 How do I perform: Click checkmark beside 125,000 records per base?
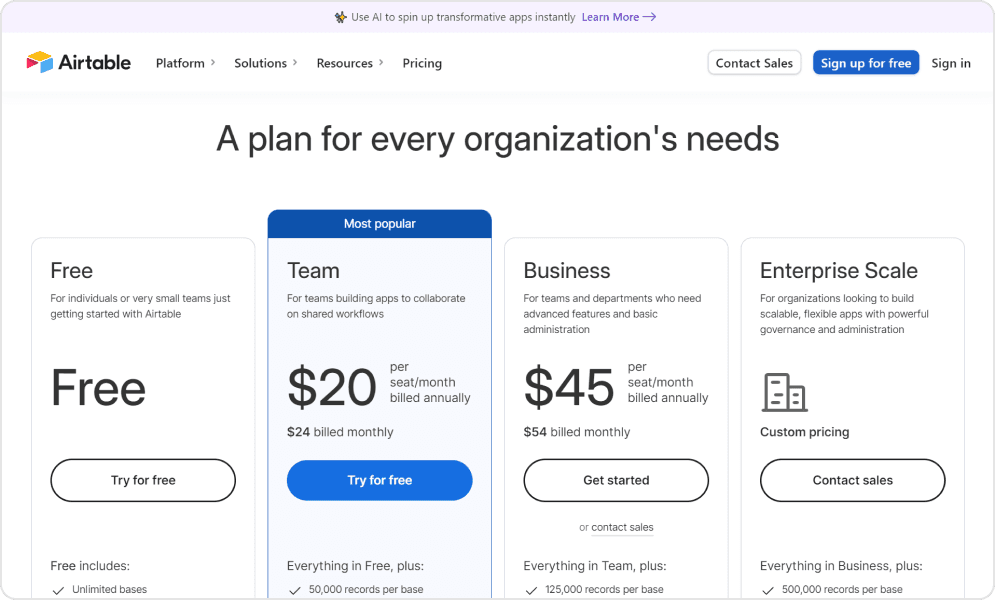click(531, 590)
